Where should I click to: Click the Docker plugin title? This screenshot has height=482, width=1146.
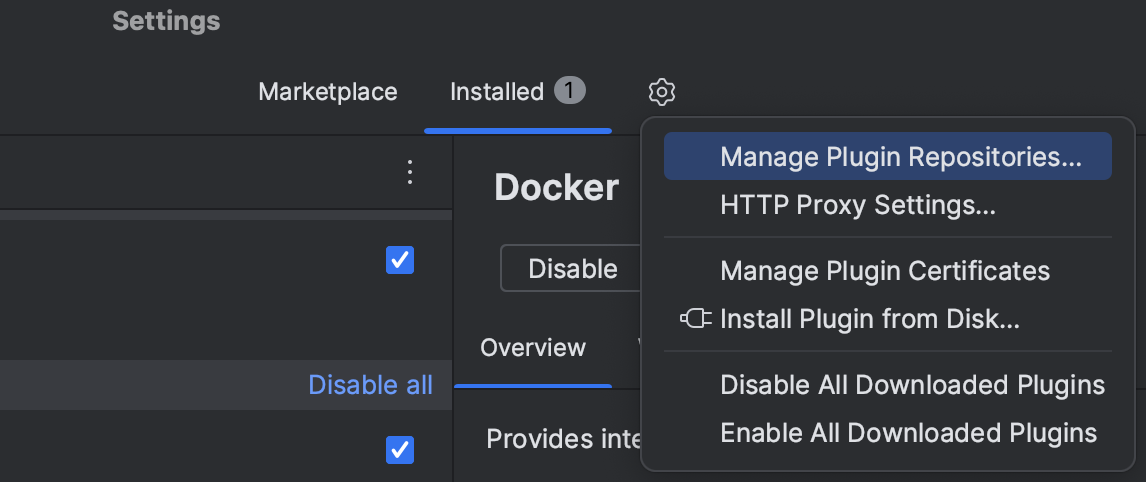(556, 188)
